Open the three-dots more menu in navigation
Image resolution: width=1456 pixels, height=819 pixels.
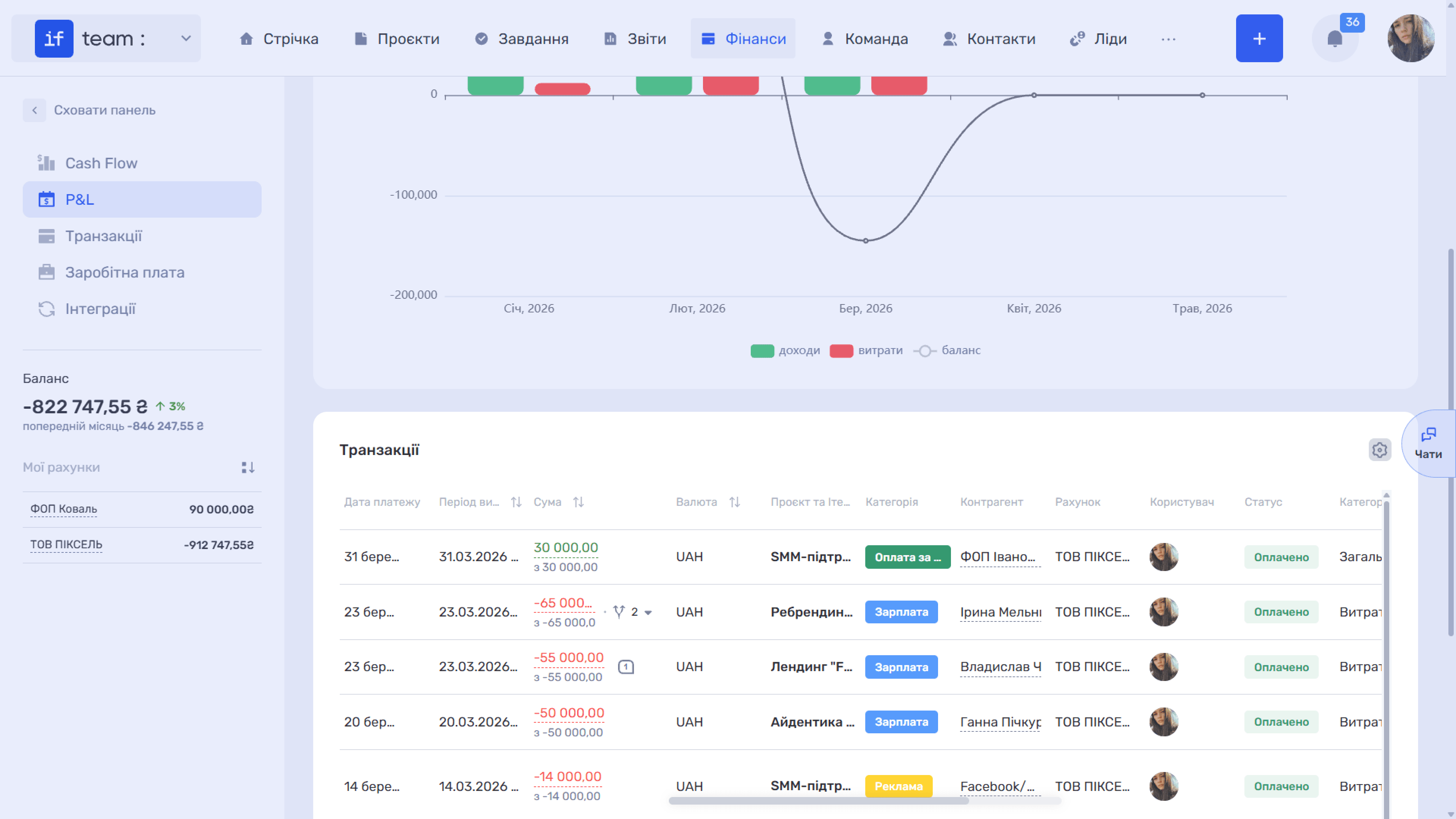tap(1168, 39)
